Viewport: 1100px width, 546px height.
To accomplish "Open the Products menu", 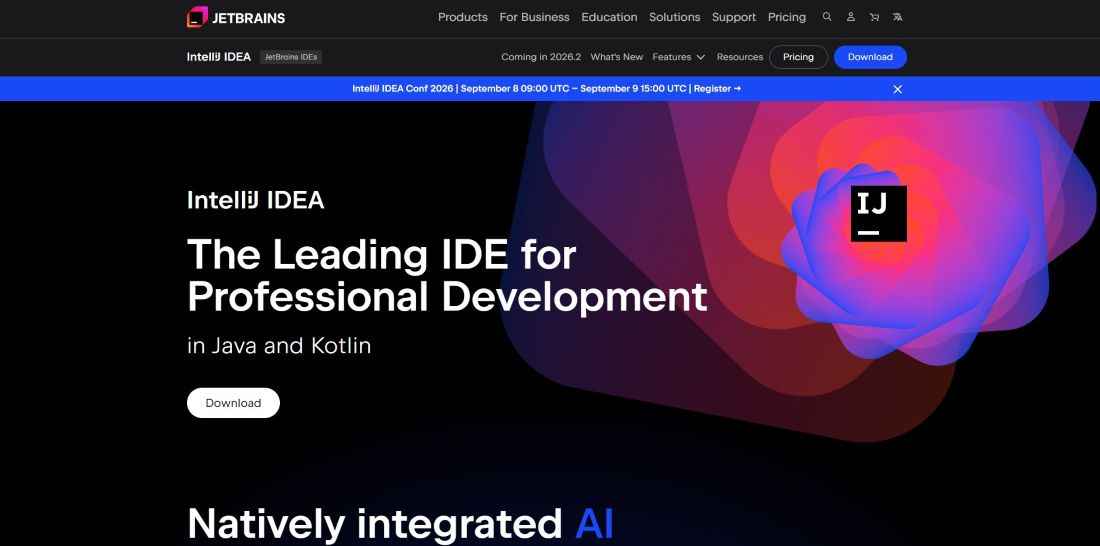I will click(x=463, y=17).
